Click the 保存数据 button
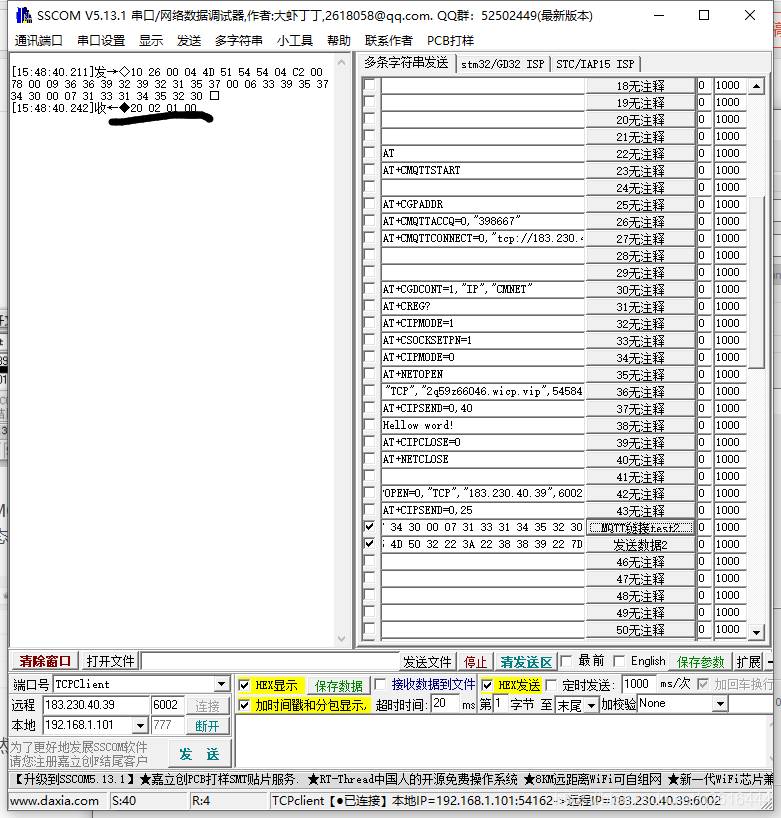The width and height of the screenshot is (781, 818). click(x=339, y=685)
